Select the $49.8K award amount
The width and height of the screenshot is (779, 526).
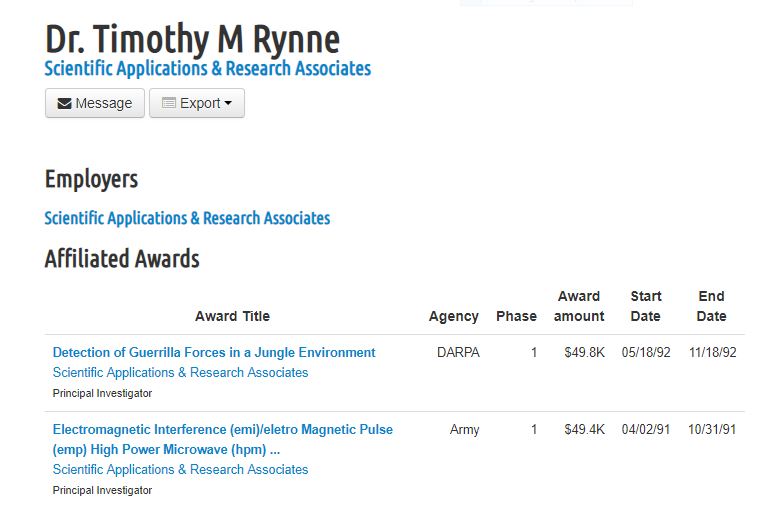[584, 353]
